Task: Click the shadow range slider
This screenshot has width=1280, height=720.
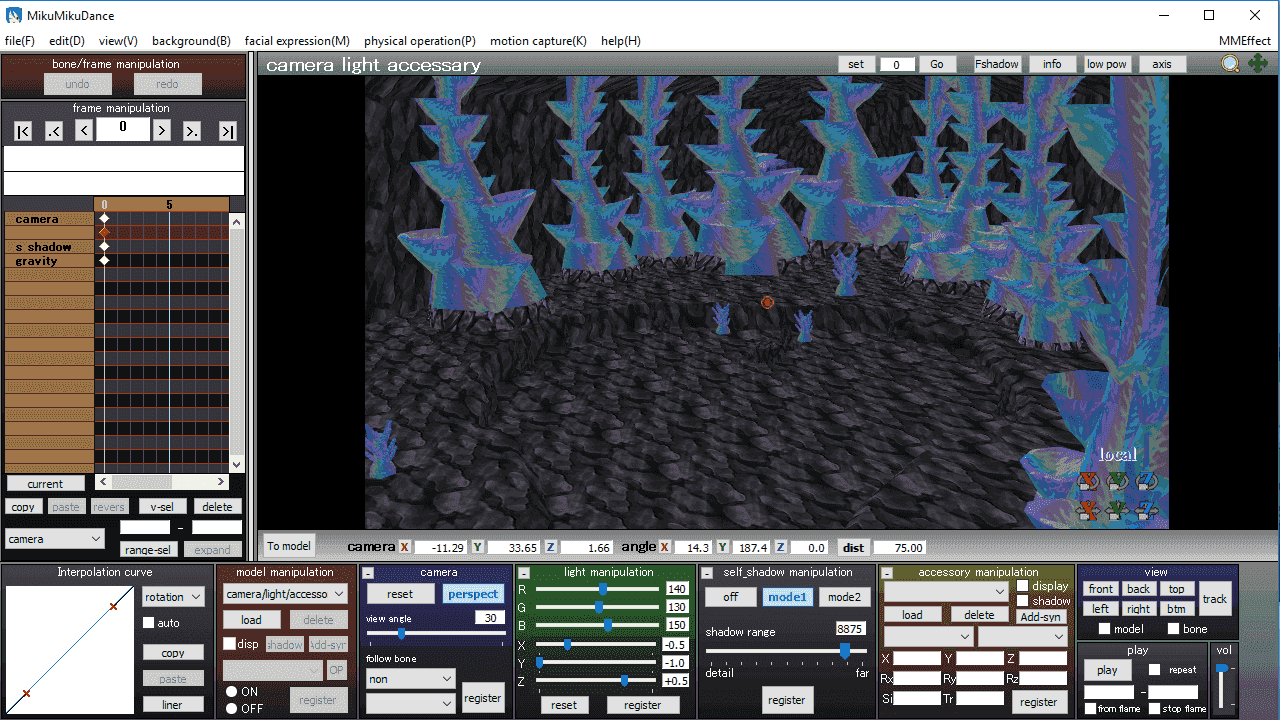Action: (x=788, y=651)
